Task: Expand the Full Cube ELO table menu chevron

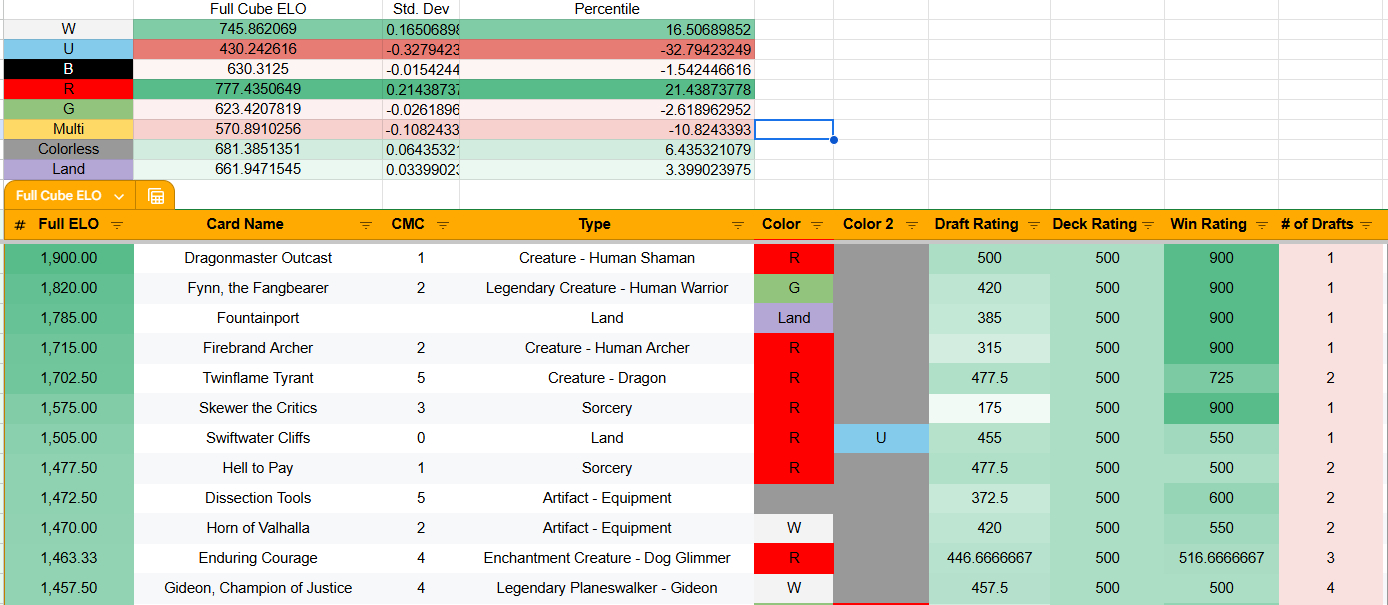Action: 119,196
